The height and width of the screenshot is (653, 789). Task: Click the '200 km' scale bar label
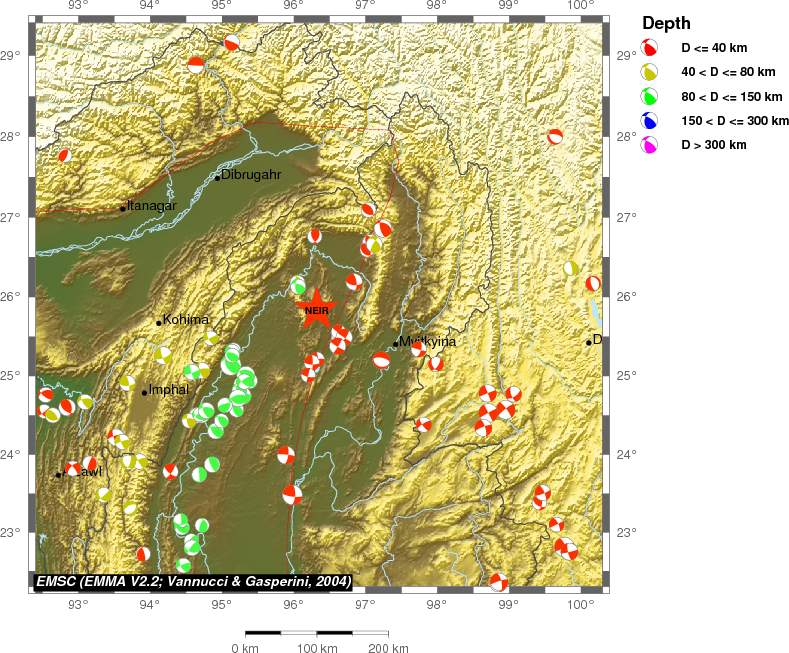pyautogui.click(x=388, y=647)
